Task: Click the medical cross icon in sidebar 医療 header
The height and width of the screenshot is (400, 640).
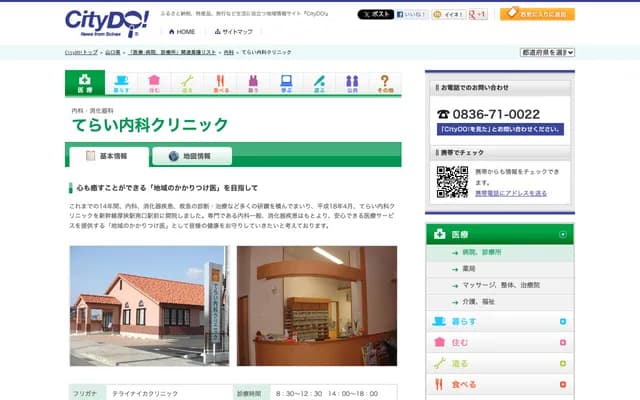Action: (x=440, y=234)
